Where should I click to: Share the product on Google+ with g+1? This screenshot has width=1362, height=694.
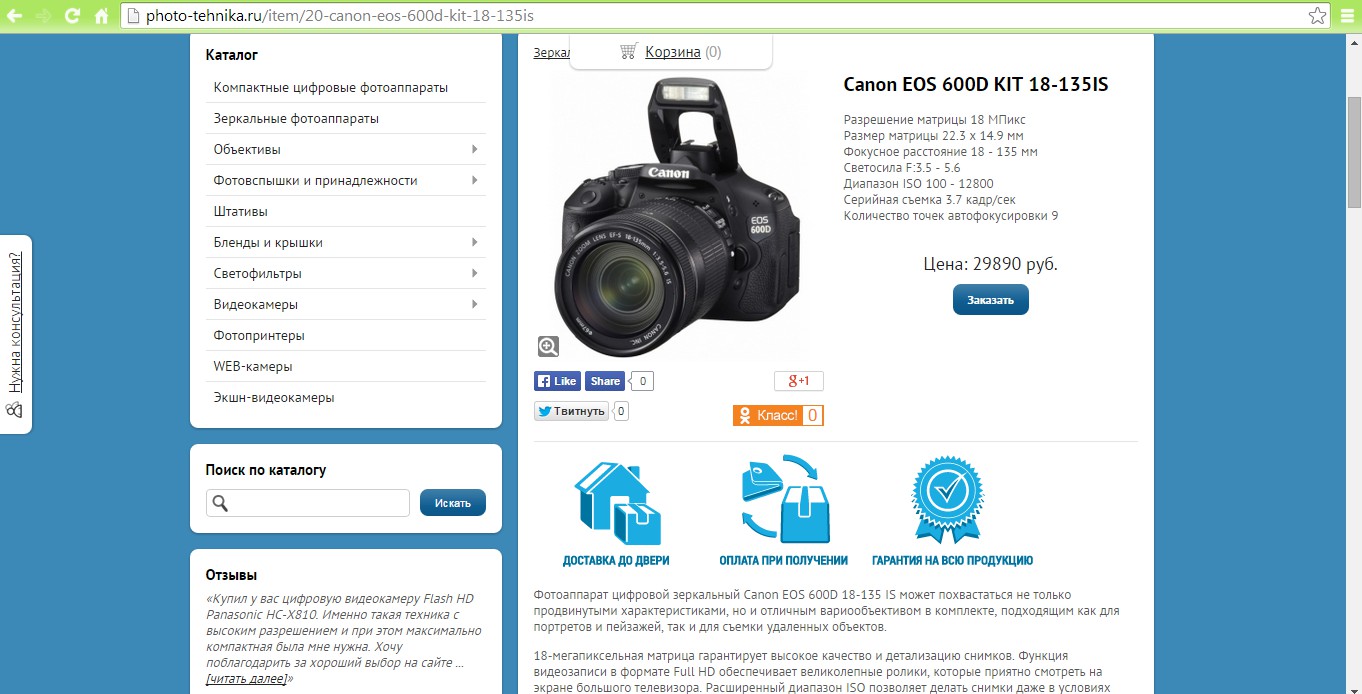pyautogui.click(x=799, y=380)
